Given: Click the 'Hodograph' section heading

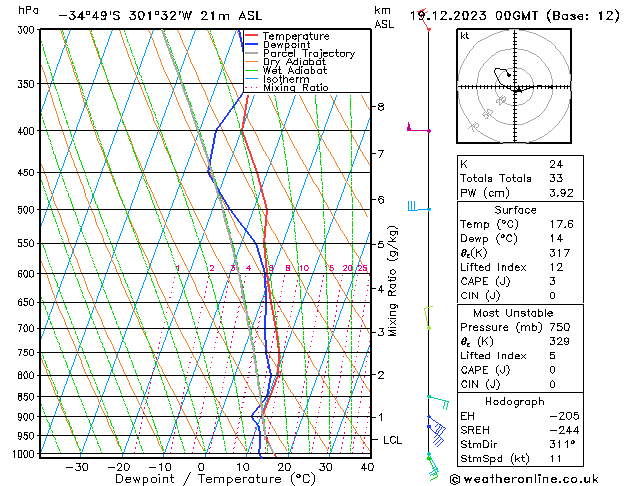Looking at the screenshot, I should [515, 402].
